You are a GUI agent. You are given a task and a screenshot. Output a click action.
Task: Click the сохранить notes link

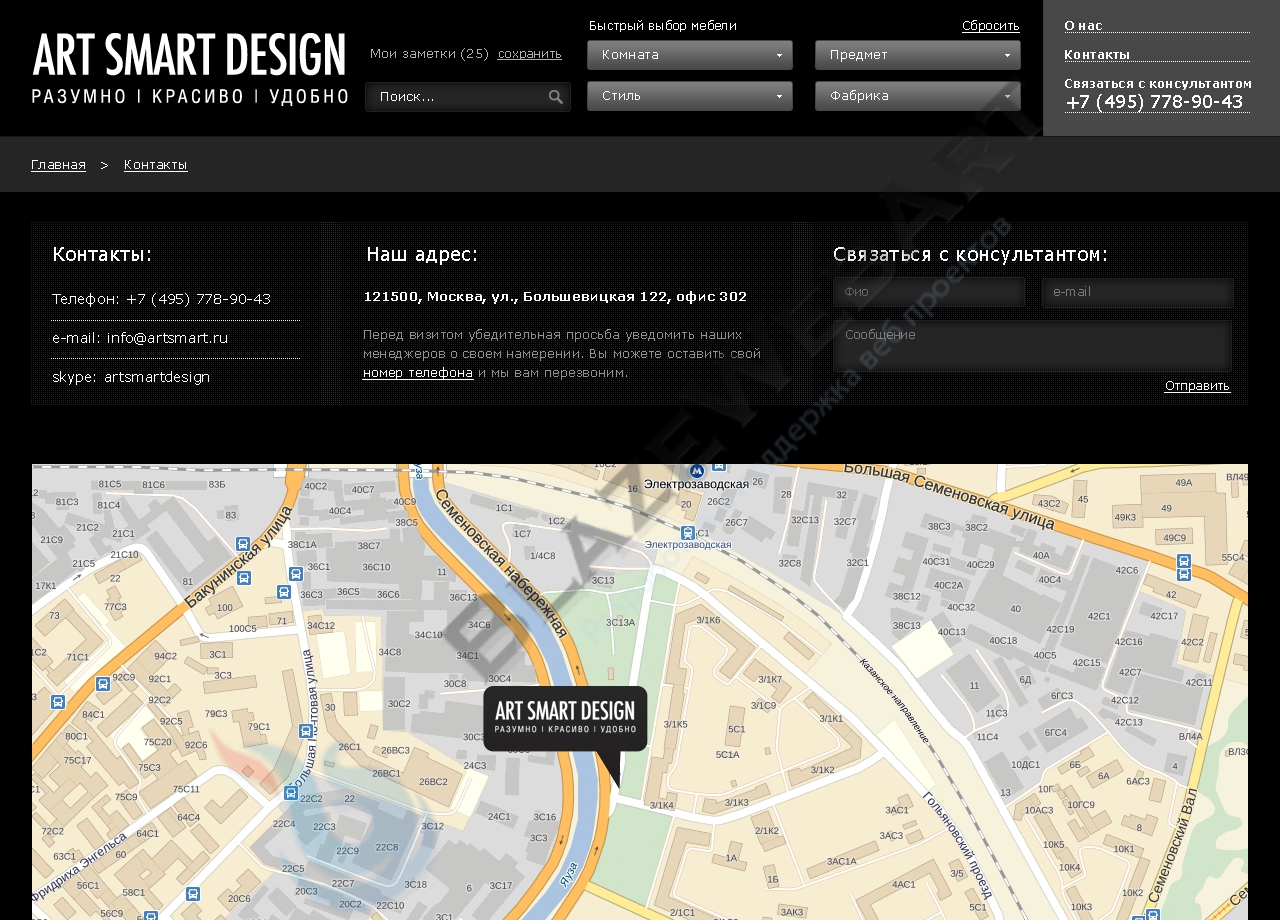(x=529, y=54)
